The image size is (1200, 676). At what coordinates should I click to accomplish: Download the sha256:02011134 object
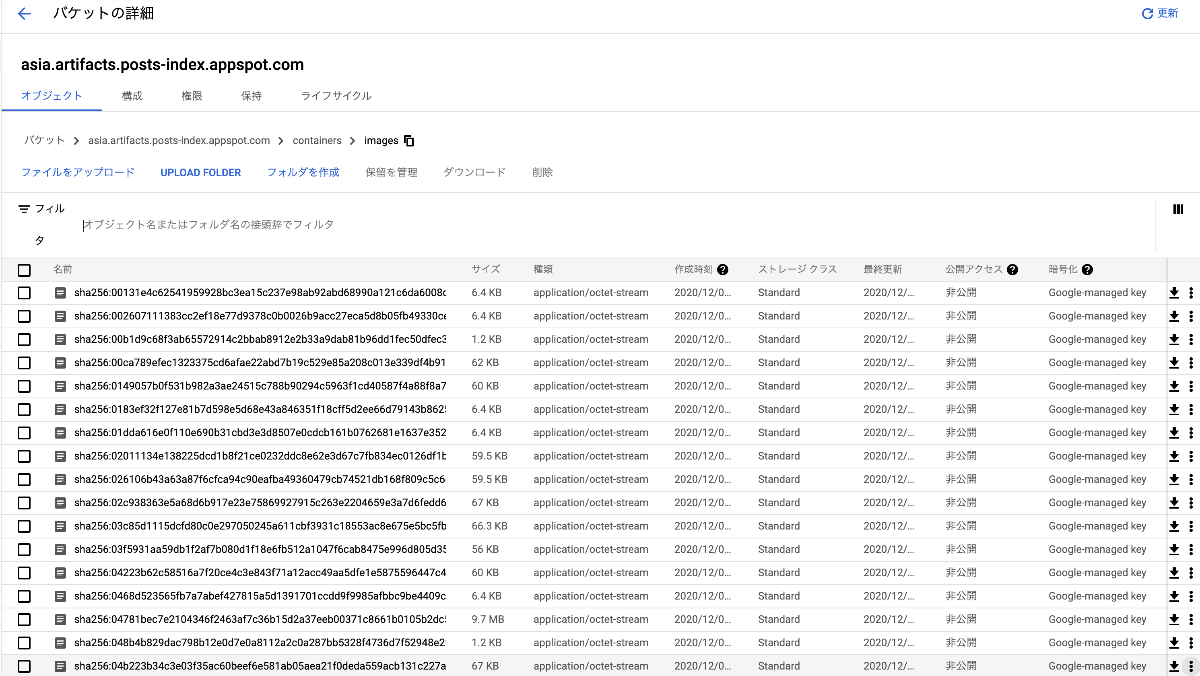tap(1174, 456)
